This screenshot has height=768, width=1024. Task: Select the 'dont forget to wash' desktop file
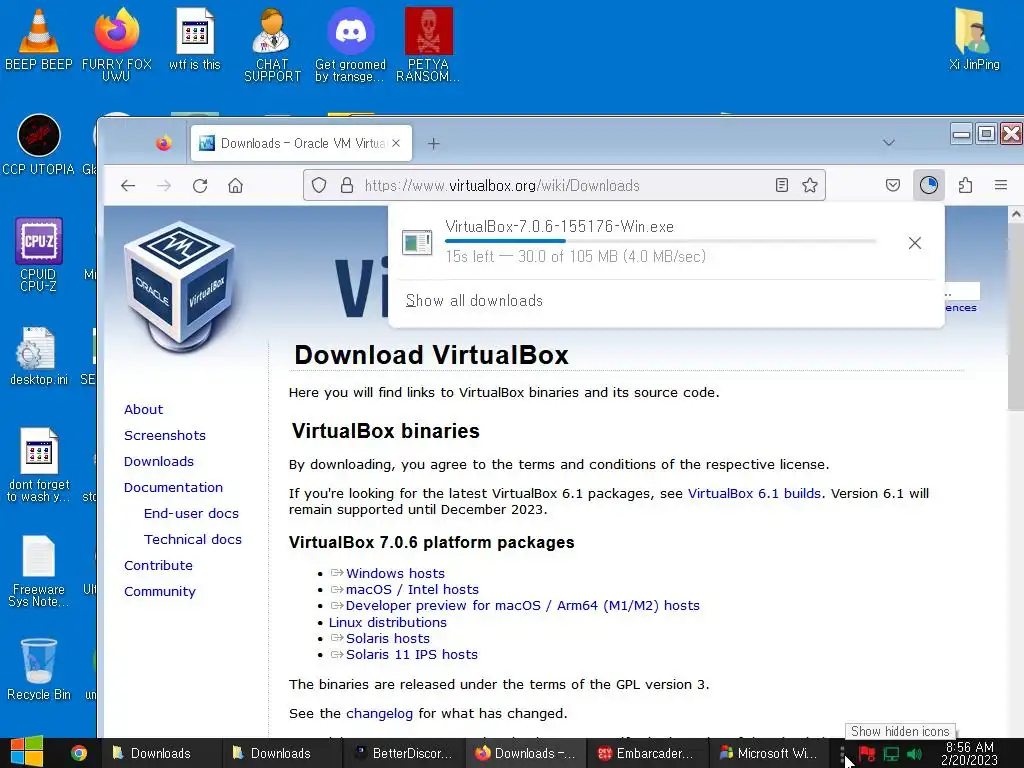[39, 465]
